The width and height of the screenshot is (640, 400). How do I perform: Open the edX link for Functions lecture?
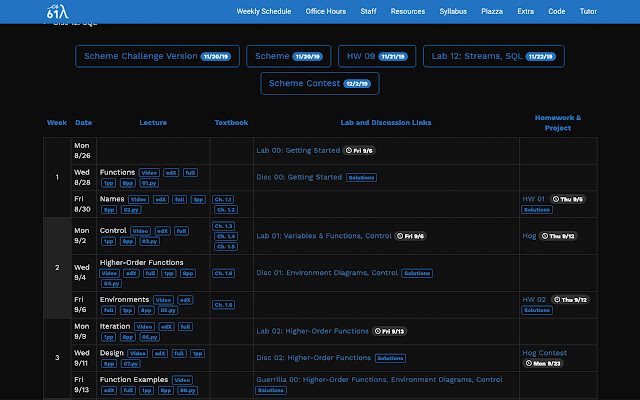point(171,173)
